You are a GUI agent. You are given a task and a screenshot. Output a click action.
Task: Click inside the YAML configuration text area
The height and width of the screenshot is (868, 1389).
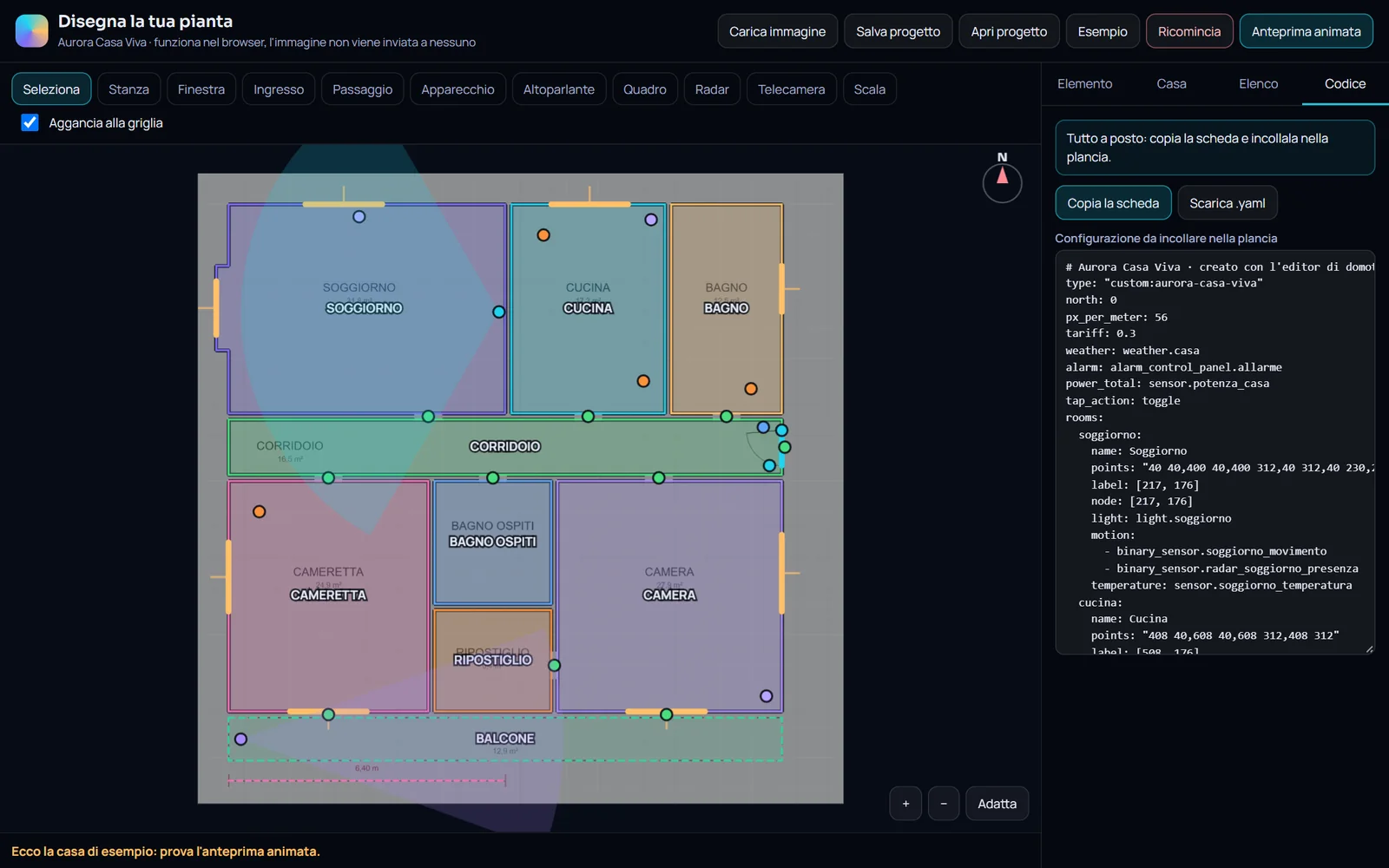point(1215,452)
